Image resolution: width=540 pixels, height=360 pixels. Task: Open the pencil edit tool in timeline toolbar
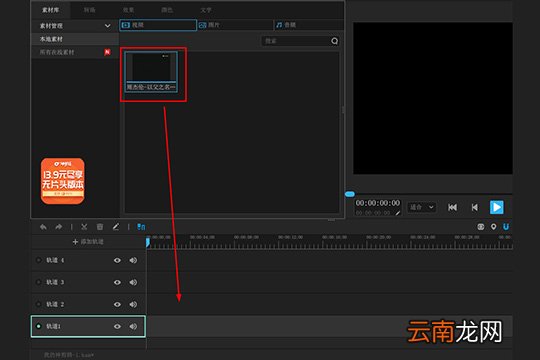coord(116,227)
